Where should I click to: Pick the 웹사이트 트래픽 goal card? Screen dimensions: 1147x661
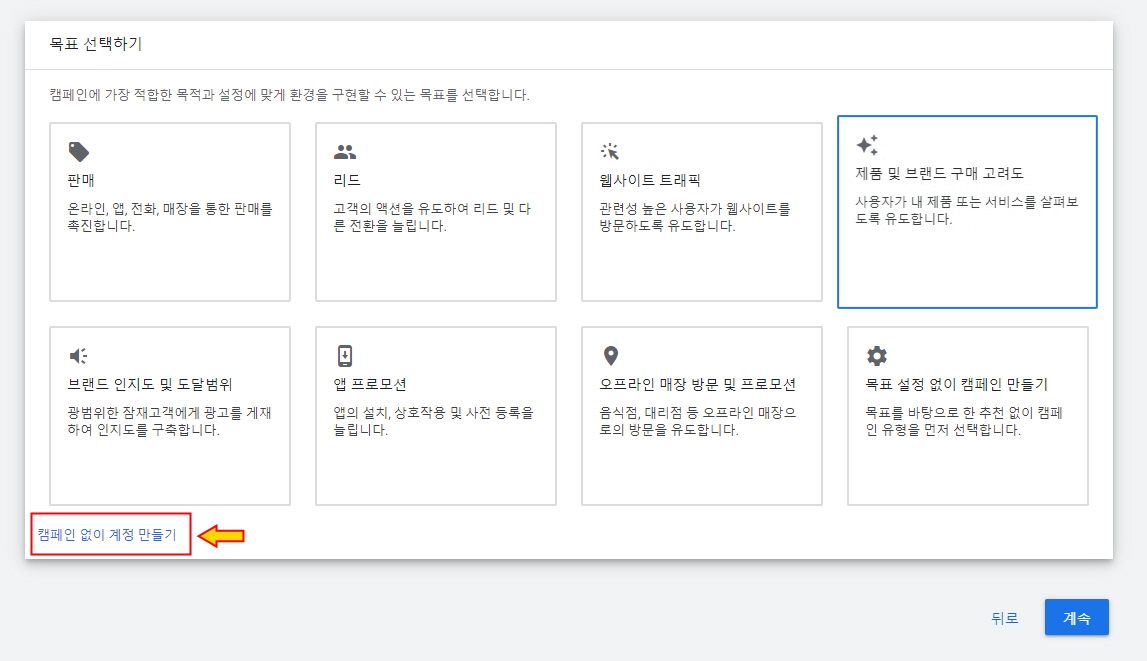(702, 211)
